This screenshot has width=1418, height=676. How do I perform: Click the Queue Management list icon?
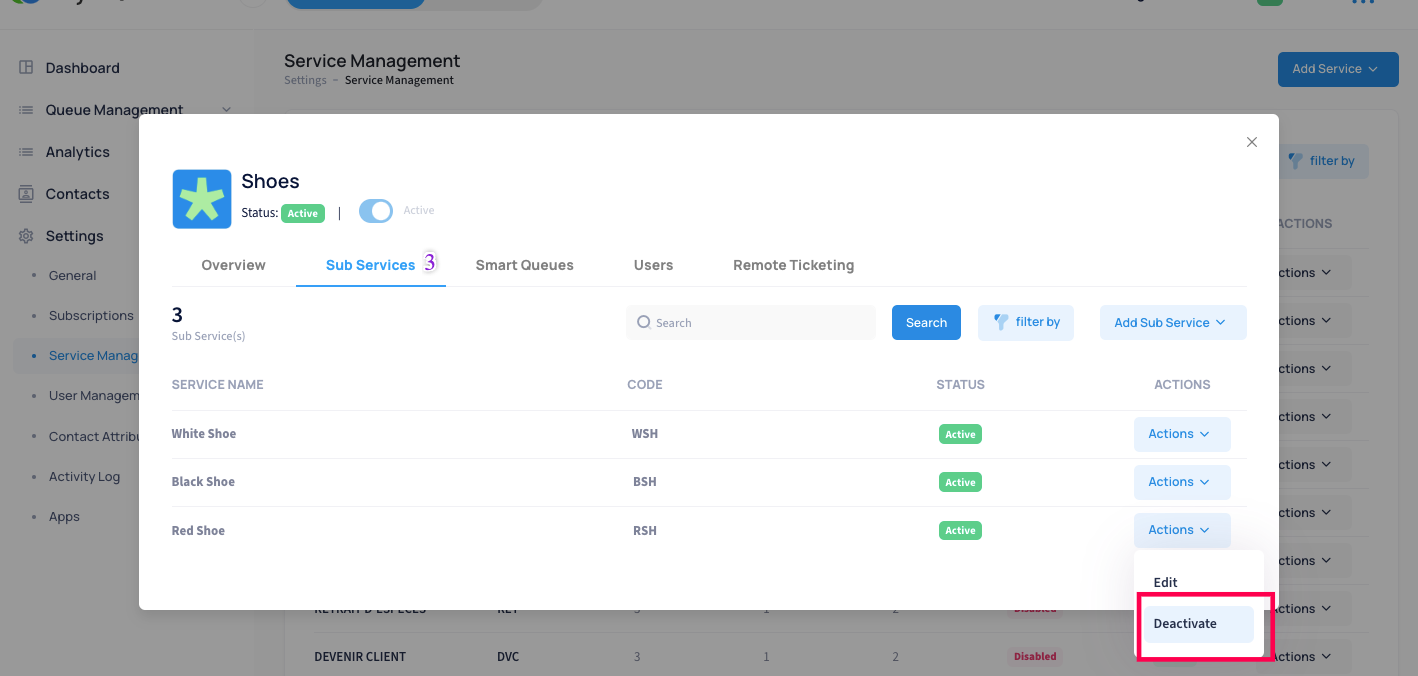tap(26, 110)
